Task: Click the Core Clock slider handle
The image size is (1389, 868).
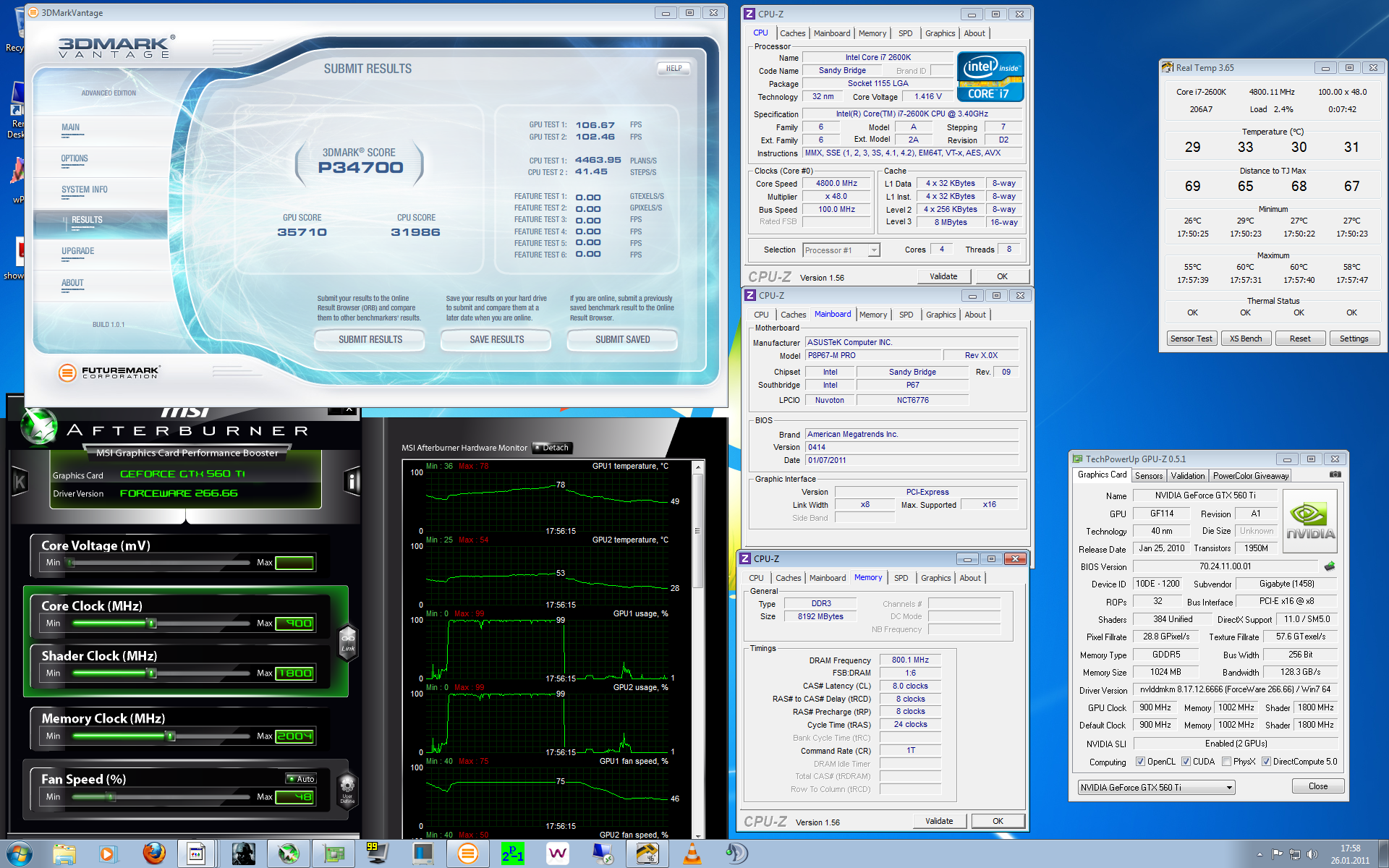Action: click(151, 623)
